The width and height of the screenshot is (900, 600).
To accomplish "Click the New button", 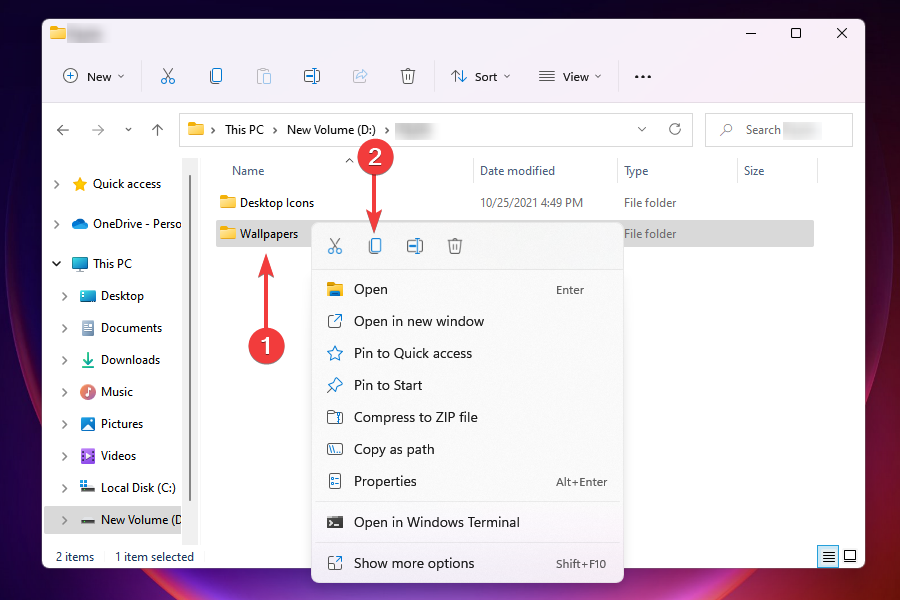I will pyautogui.click(x=94, y=76).
